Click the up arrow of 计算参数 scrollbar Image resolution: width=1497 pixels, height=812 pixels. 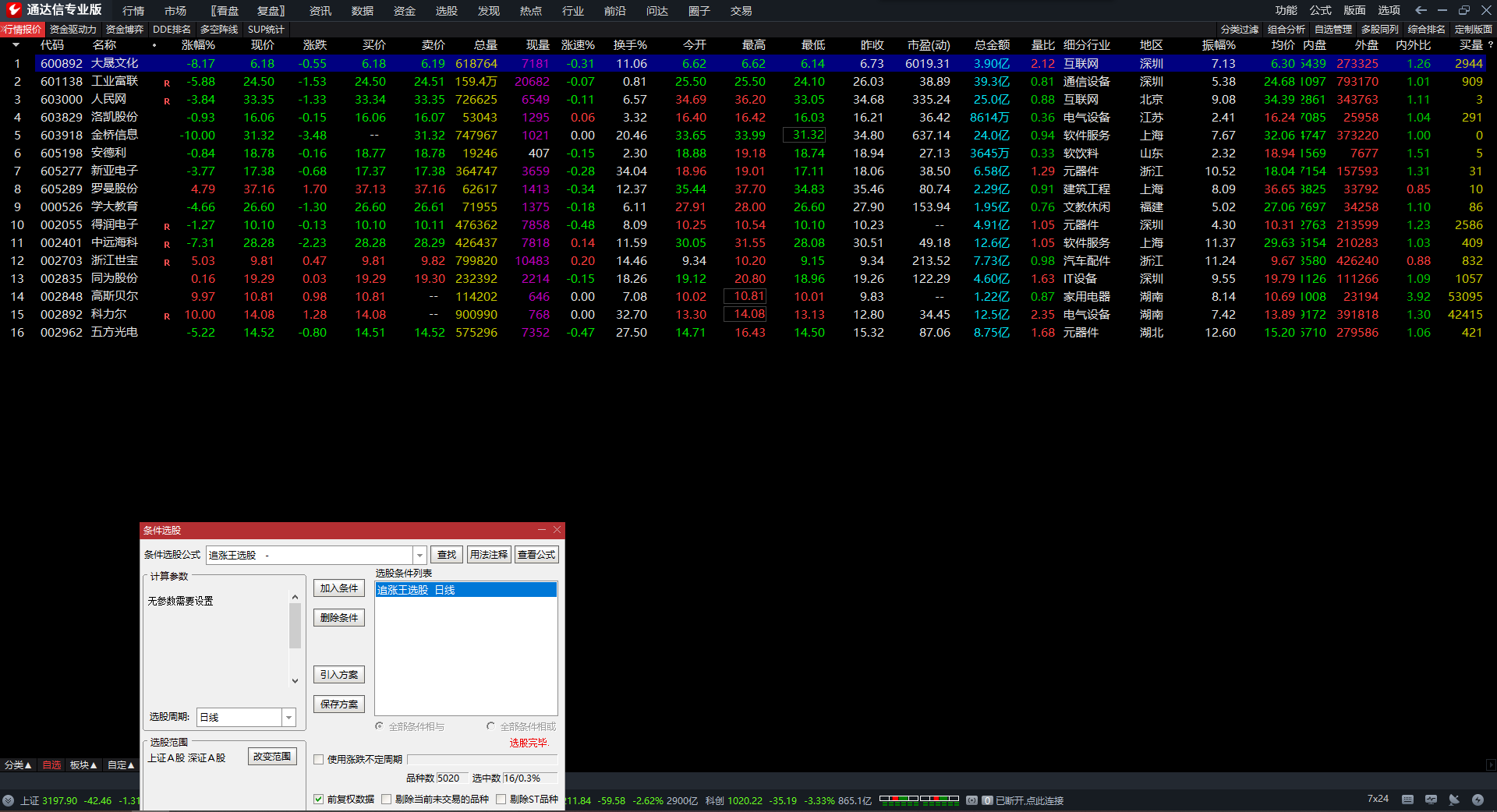[295, 598]
